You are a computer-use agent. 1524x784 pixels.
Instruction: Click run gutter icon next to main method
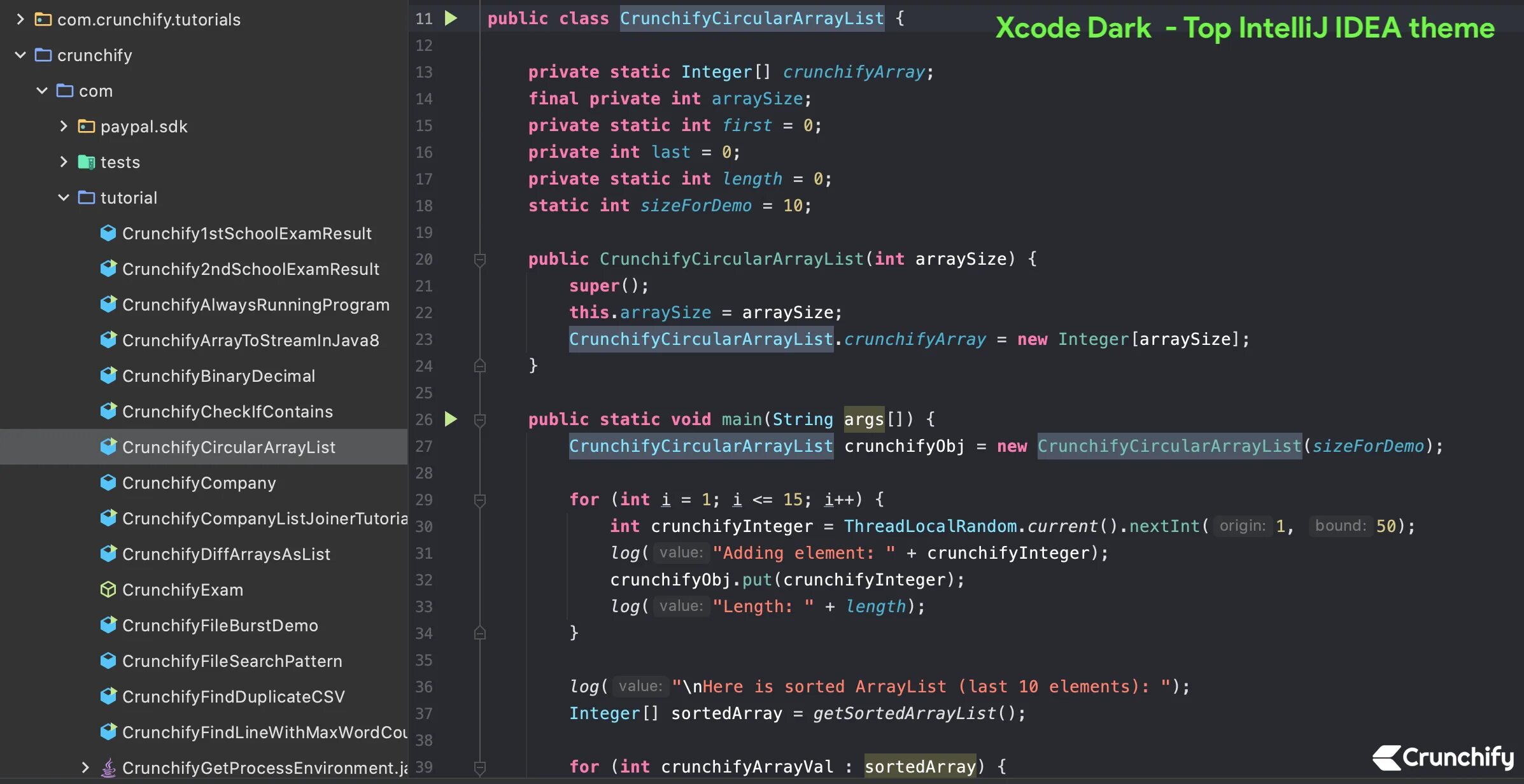pyautogui.click(x=451, y=419)
